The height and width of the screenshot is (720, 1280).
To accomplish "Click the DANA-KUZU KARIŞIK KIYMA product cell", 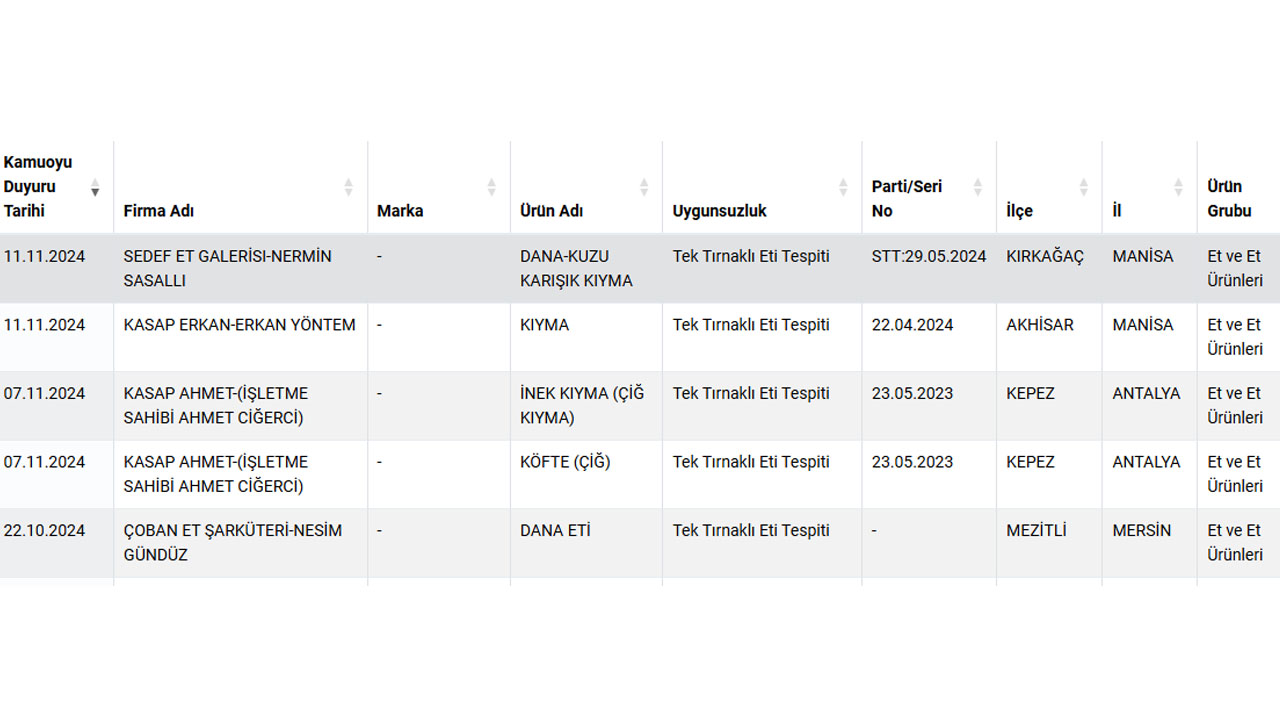I will [576, 268].
